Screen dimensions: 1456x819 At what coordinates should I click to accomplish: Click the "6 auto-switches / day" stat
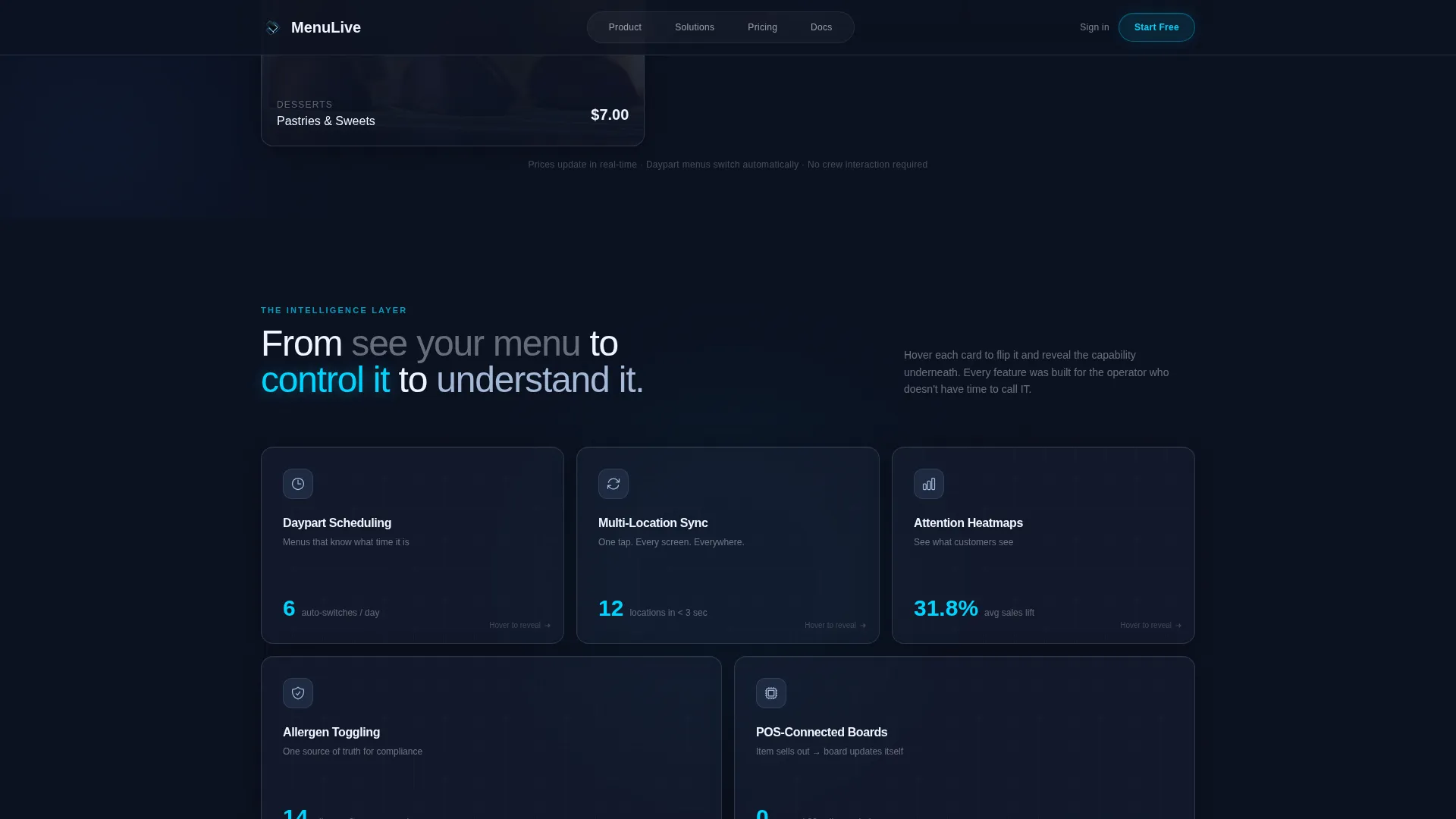click(331, 609)
